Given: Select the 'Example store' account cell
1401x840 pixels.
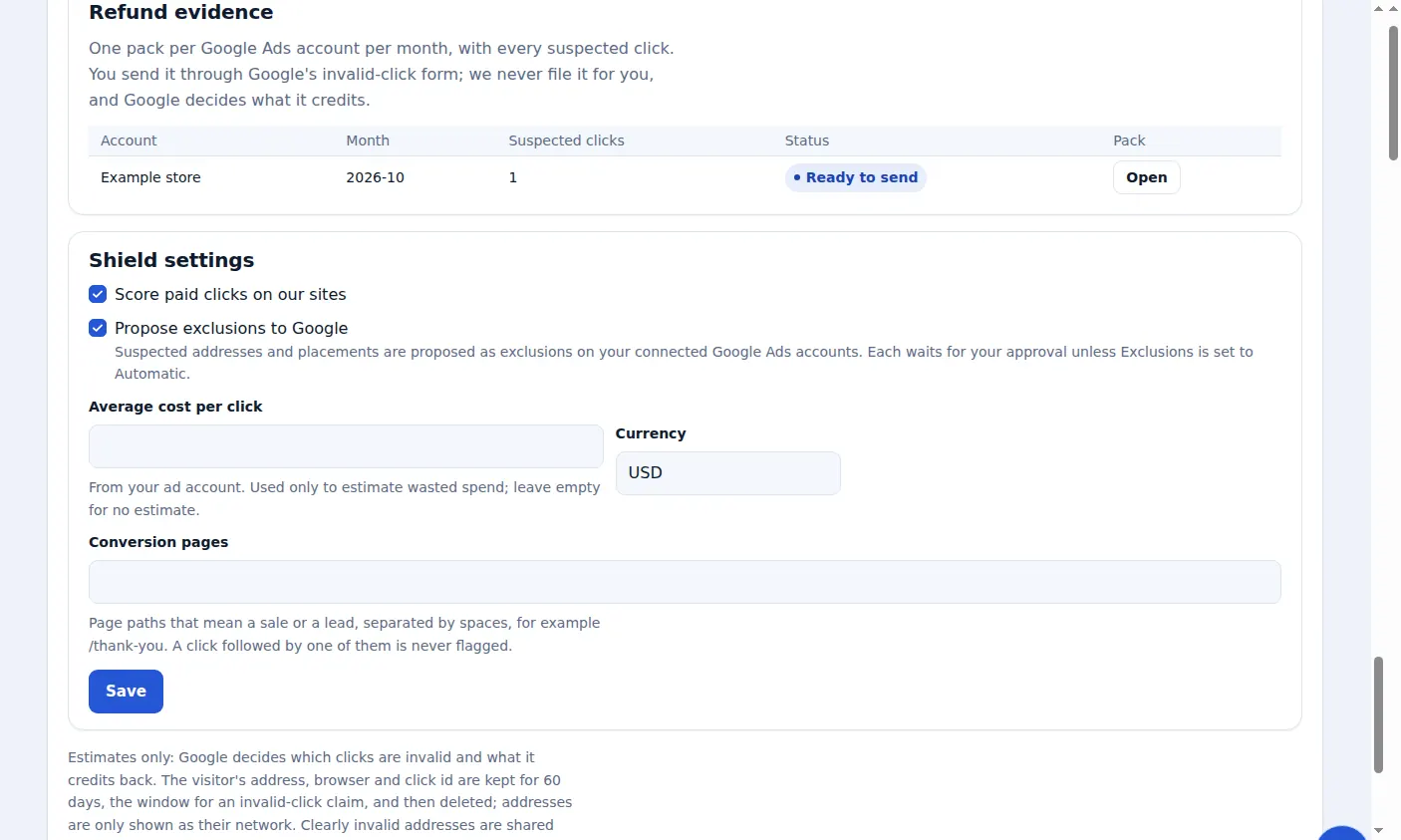Looking at the screenshot, I should click(150, 177).
